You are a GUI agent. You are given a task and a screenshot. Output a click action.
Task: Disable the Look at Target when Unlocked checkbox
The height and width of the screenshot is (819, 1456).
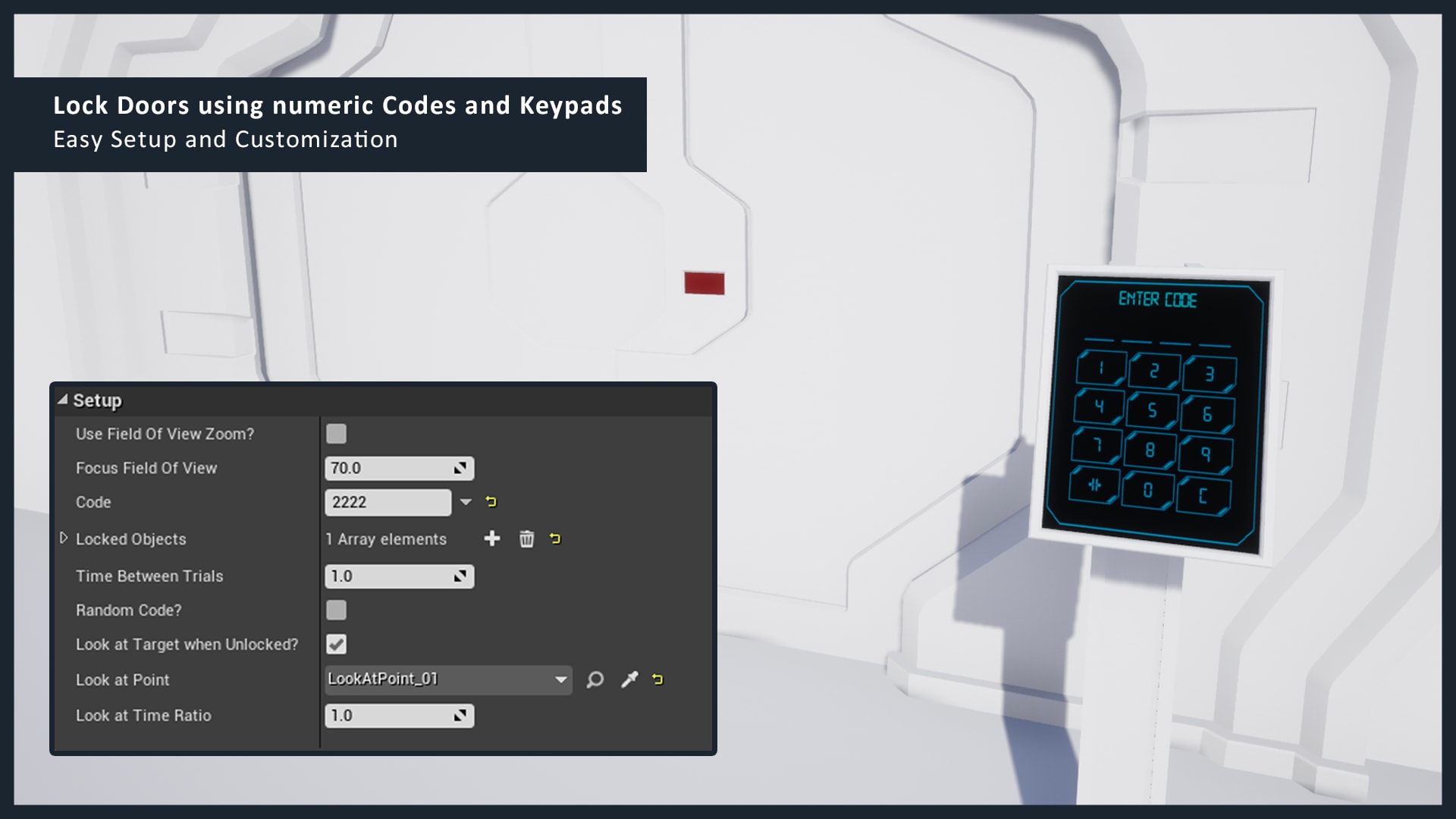click(x=336, y=643)
